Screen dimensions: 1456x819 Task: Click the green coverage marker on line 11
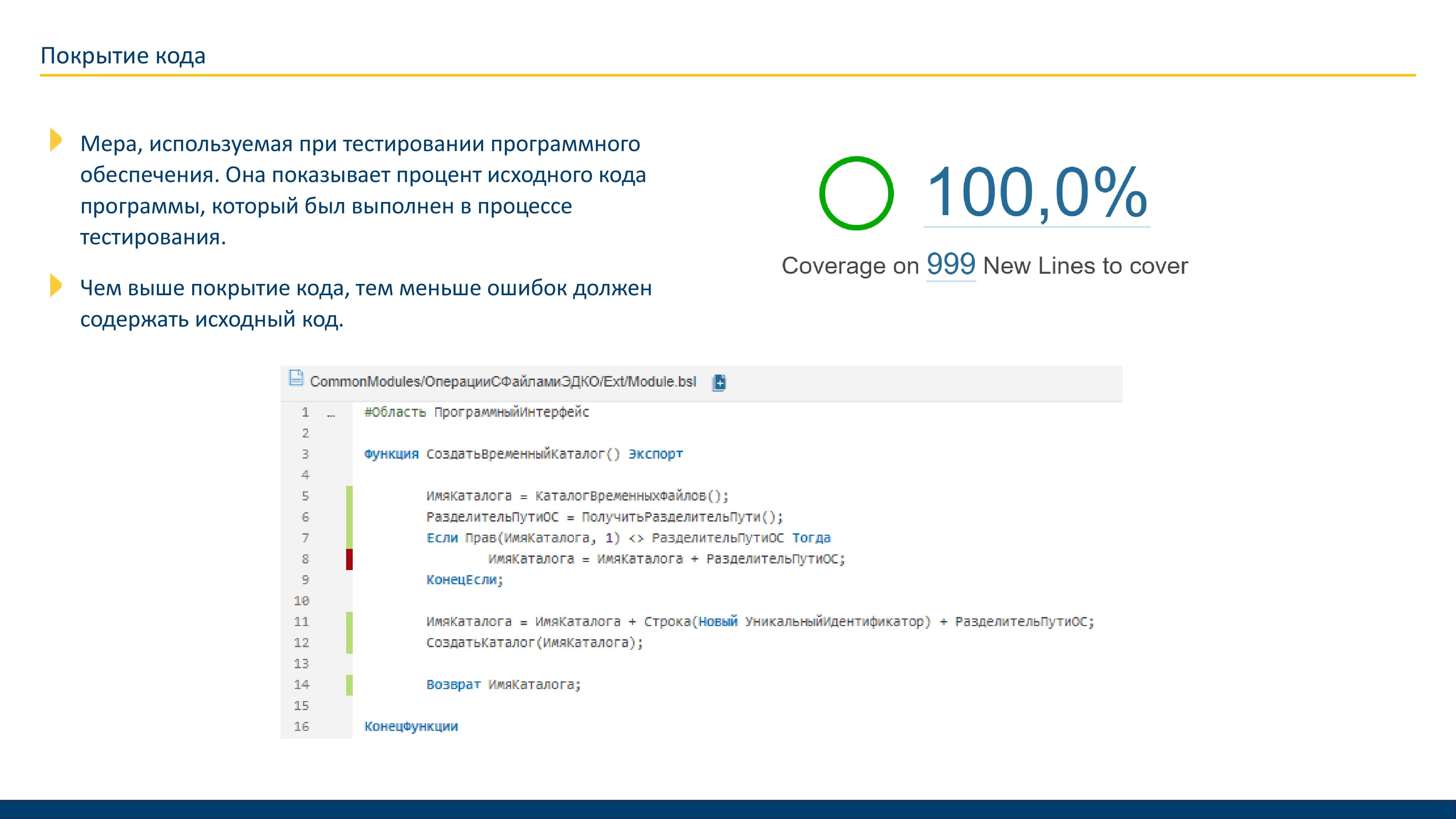349,622
